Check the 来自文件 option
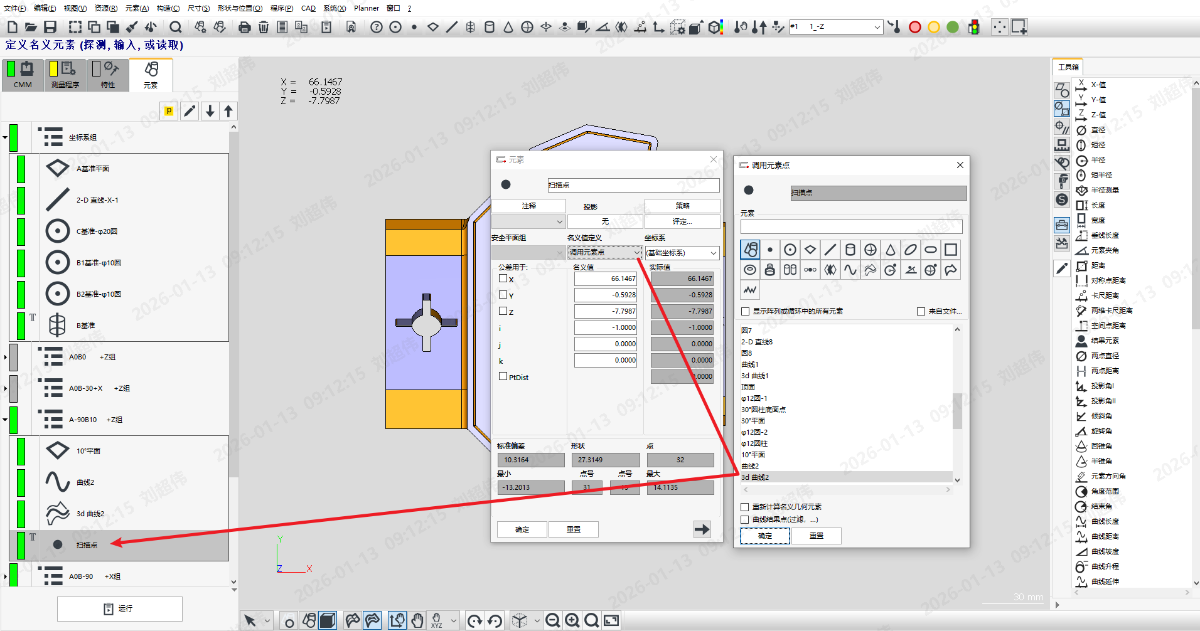 (x=921, y=312)
